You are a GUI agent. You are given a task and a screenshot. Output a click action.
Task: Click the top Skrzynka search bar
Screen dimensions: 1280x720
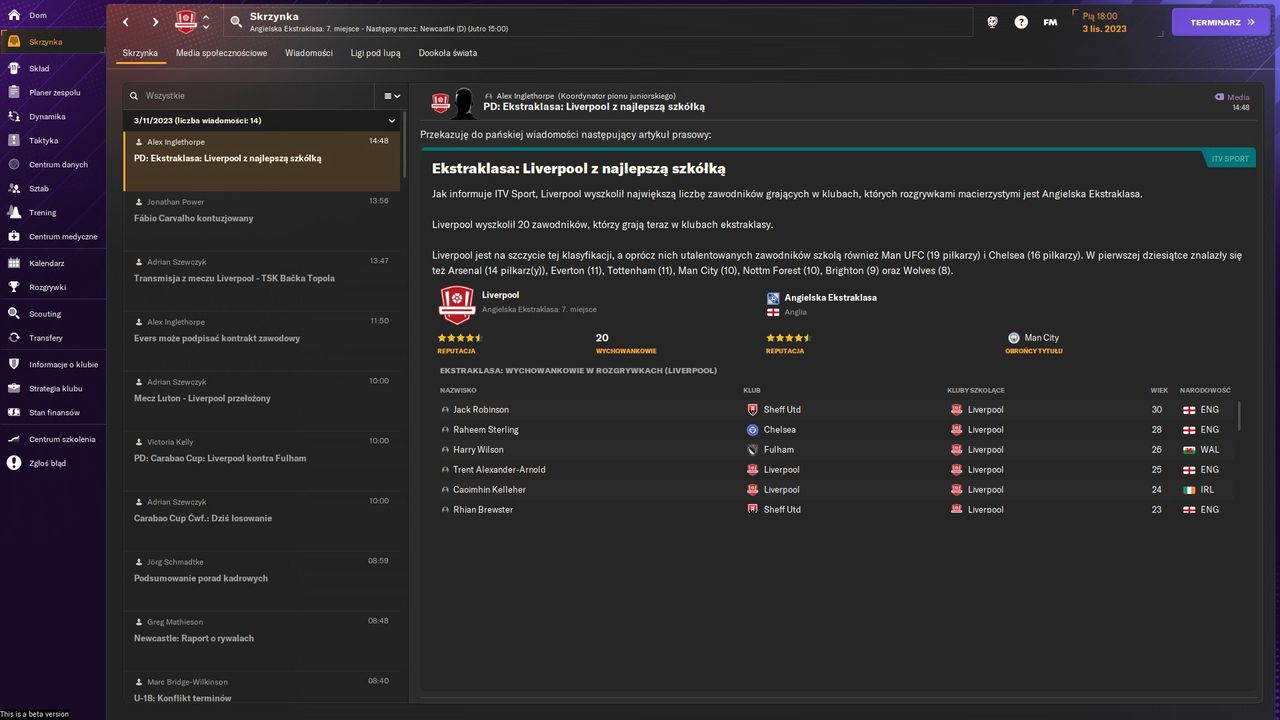click(x=598, y=22)
